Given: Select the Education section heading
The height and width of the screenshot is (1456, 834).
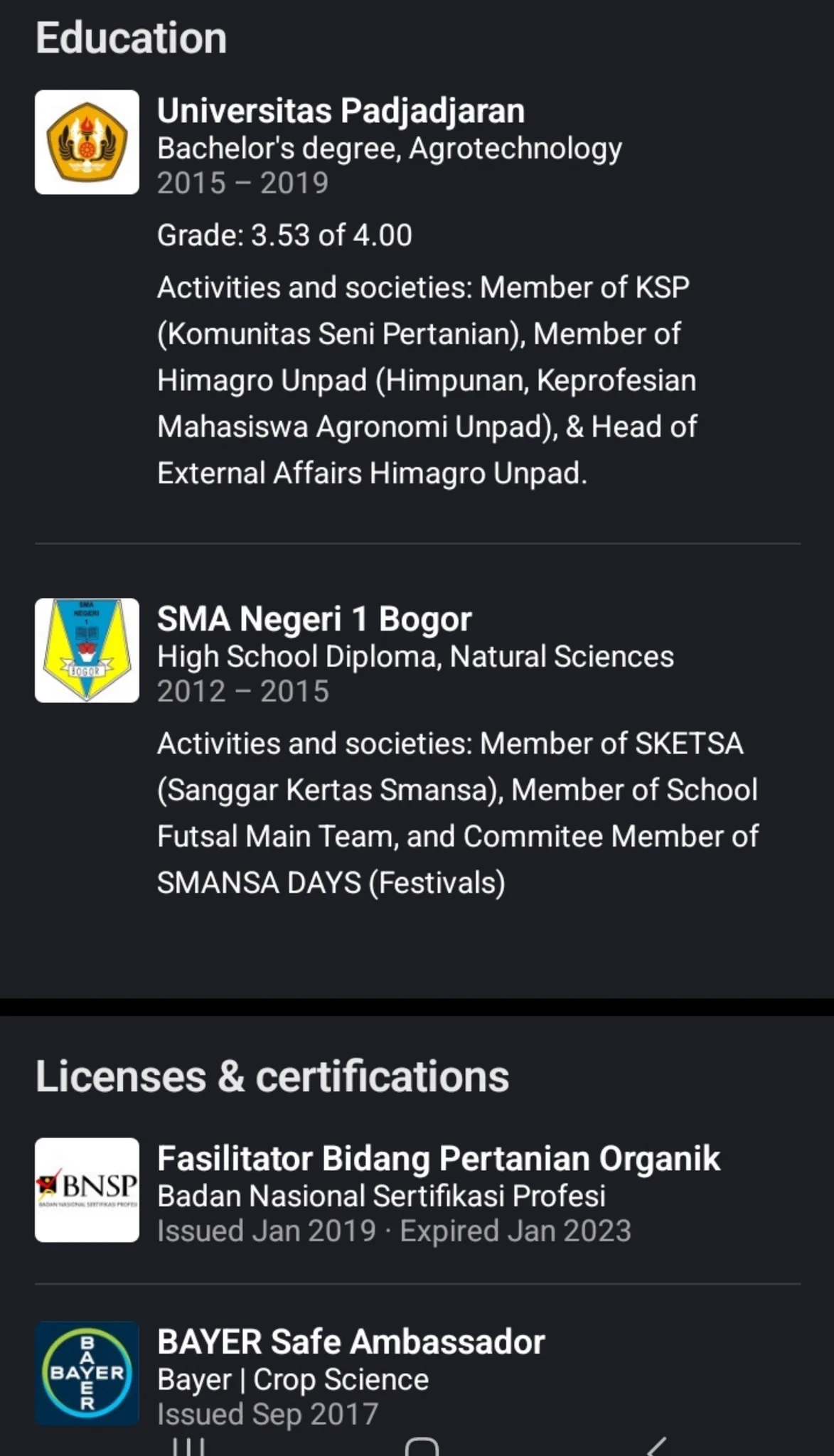Looking at the screenshot, I should 132,38.
